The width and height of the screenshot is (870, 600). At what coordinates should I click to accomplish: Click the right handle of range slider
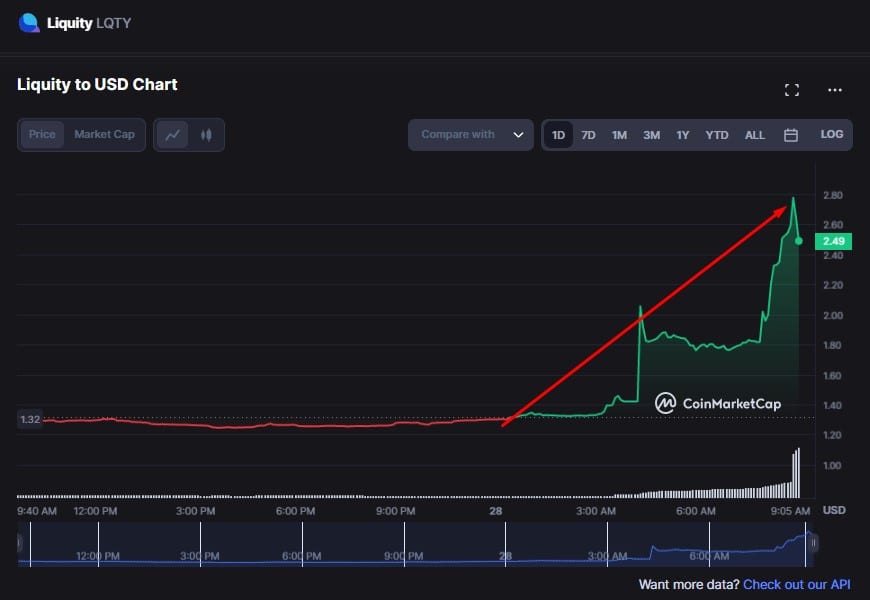tap(814, 543)
